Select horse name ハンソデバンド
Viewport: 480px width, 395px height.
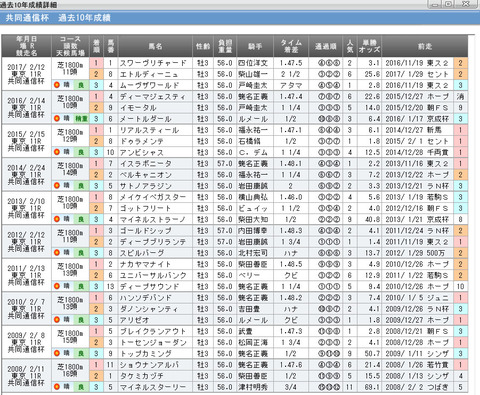tap(146, 298)
